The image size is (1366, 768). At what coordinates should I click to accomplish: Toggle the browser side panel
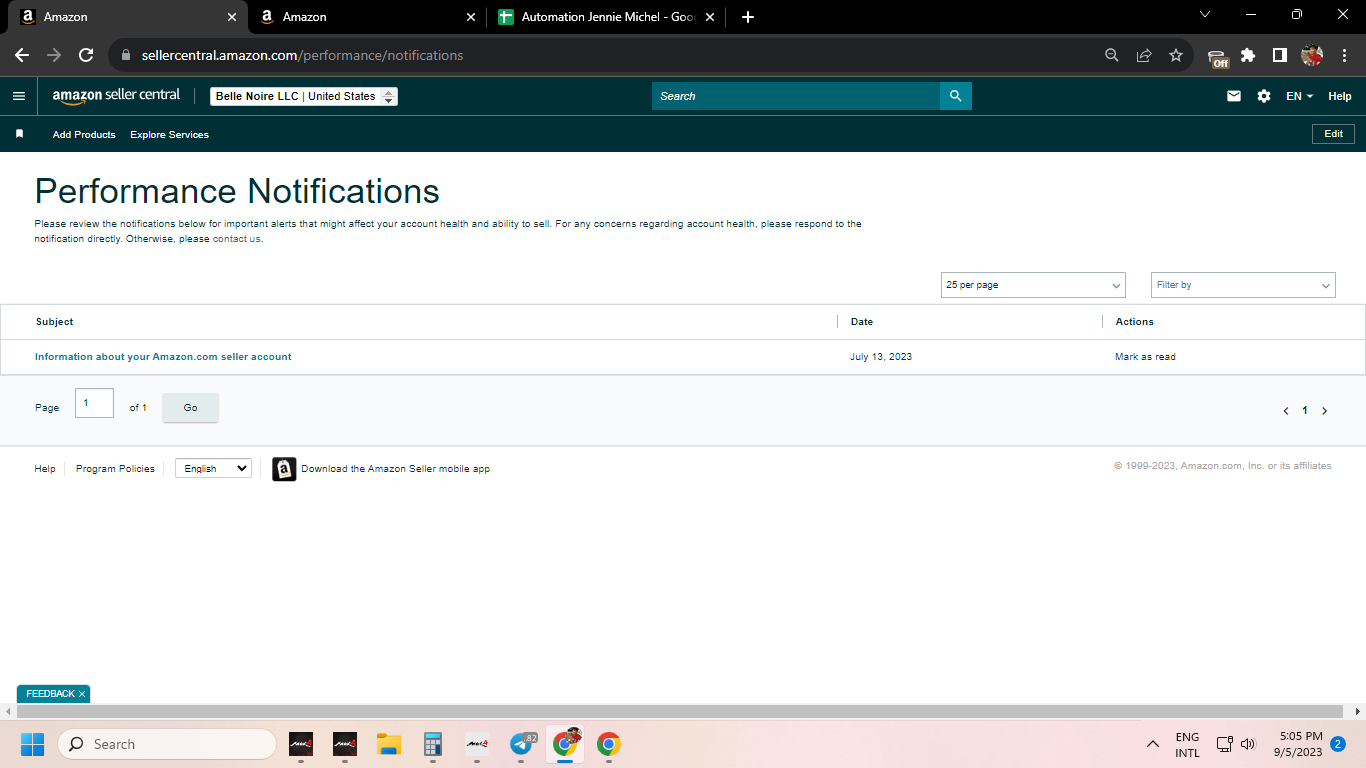[x=1279, y=55]
